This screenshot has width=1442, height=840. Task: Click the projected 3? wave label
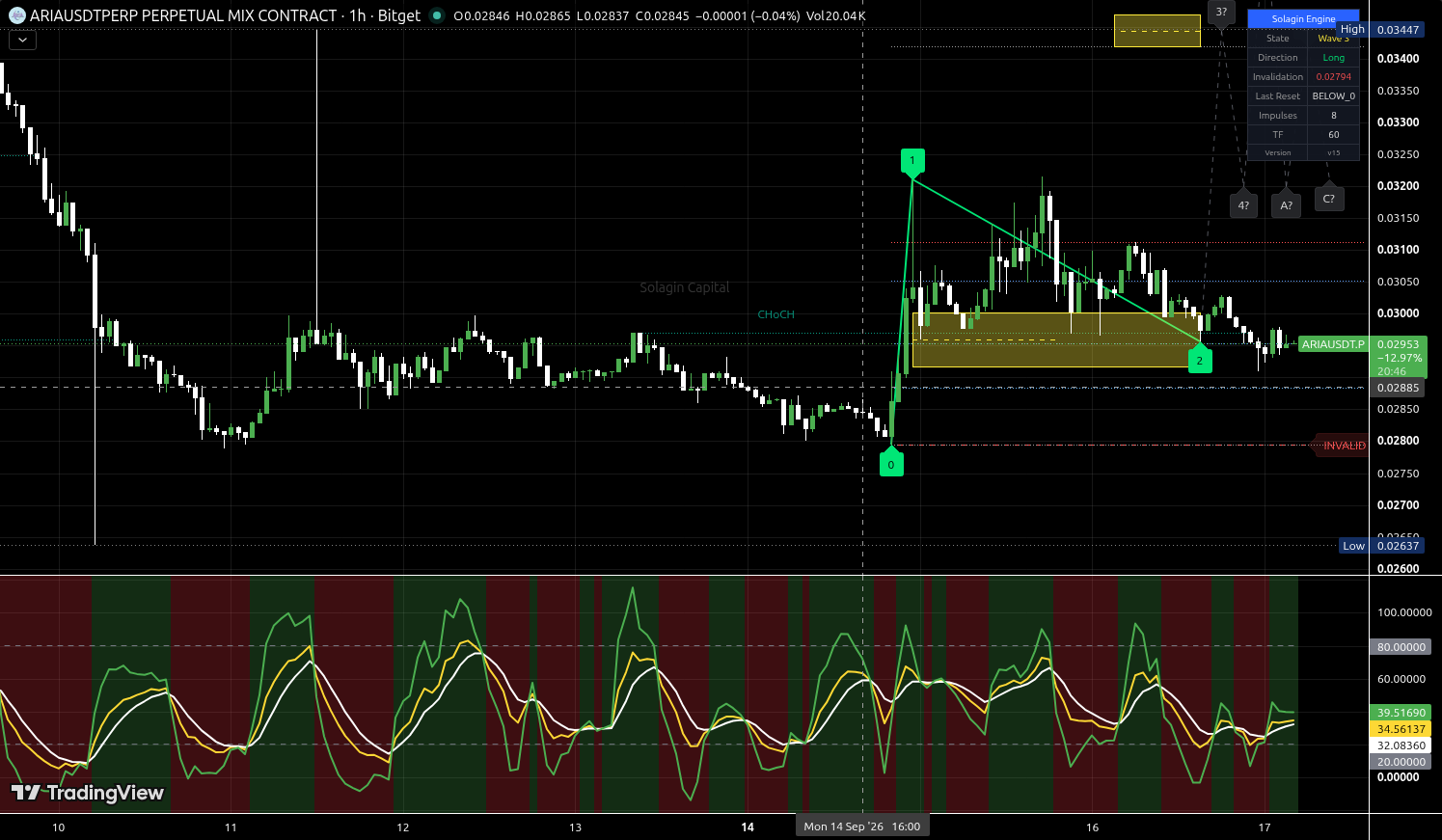pos(1221,13)
